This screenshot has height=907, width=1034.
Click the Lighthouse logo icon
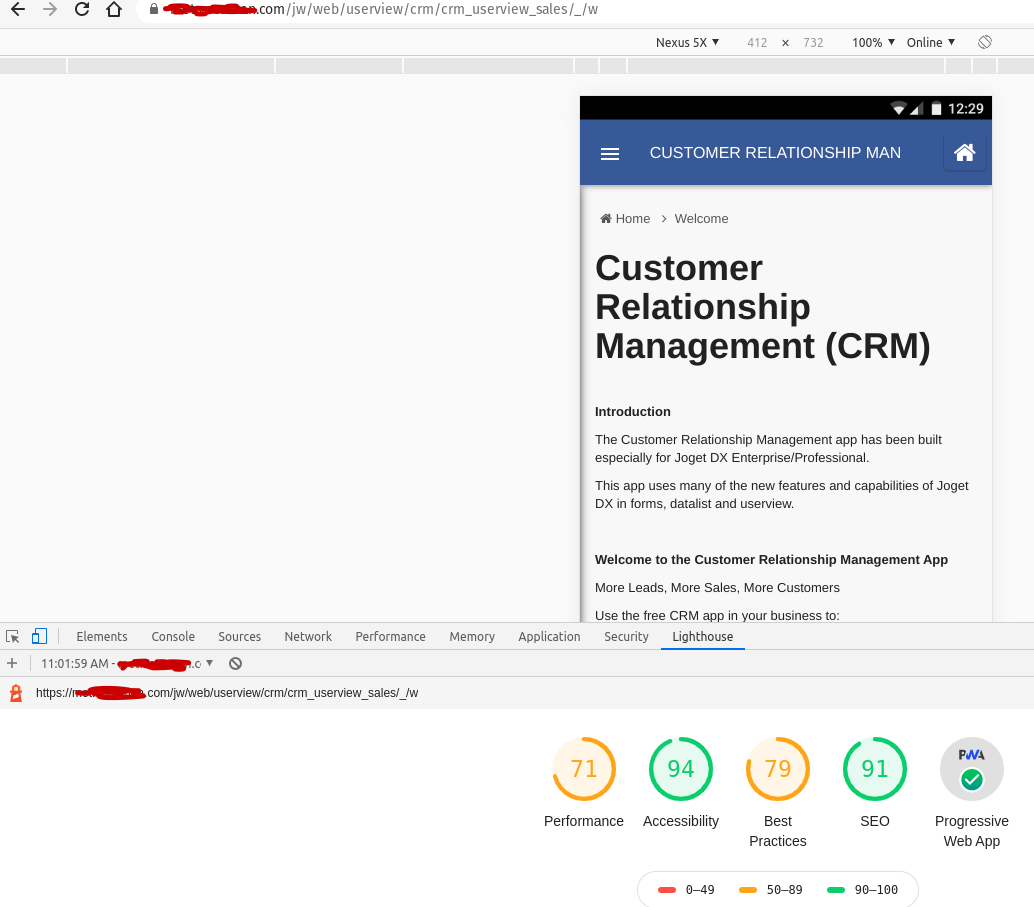click(16, 693)
